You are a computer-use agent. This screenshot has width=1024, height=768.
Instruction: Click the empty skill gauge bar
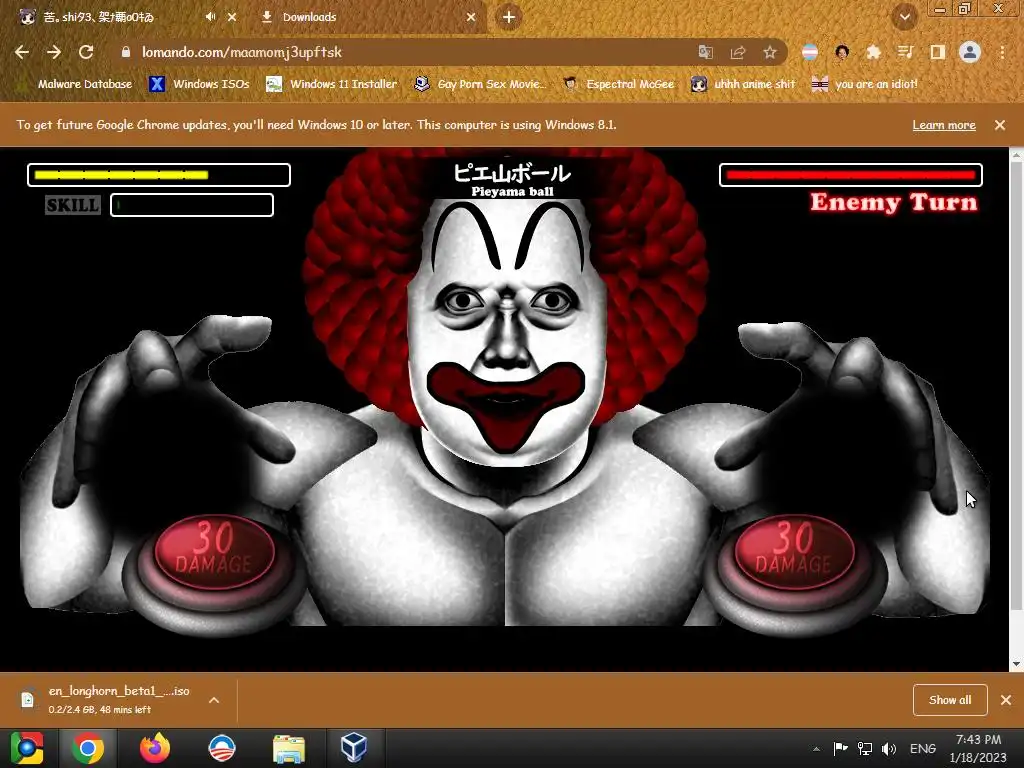192,205
